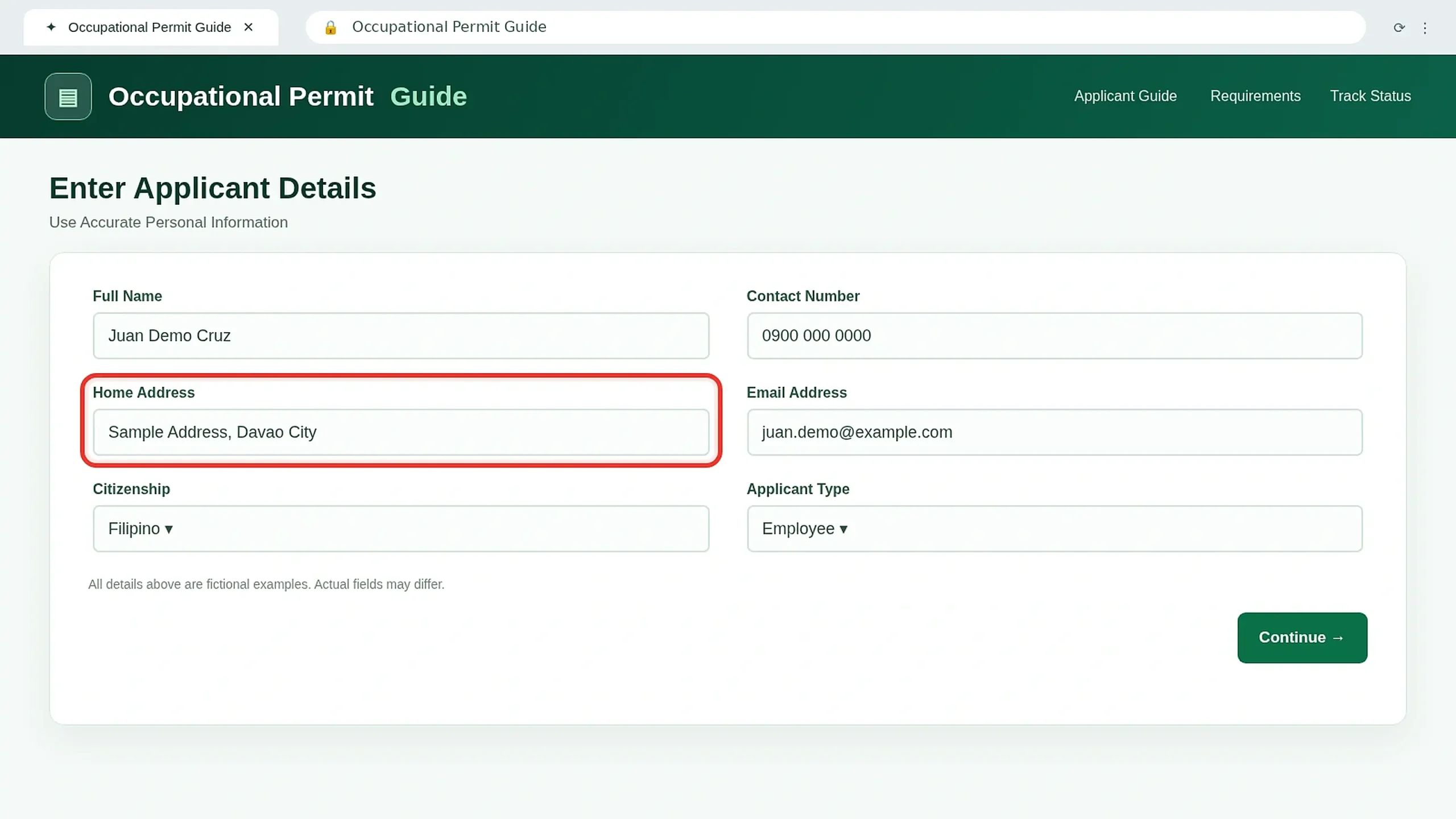Expand the Applicant Type dropdown

click(1054, 529)
